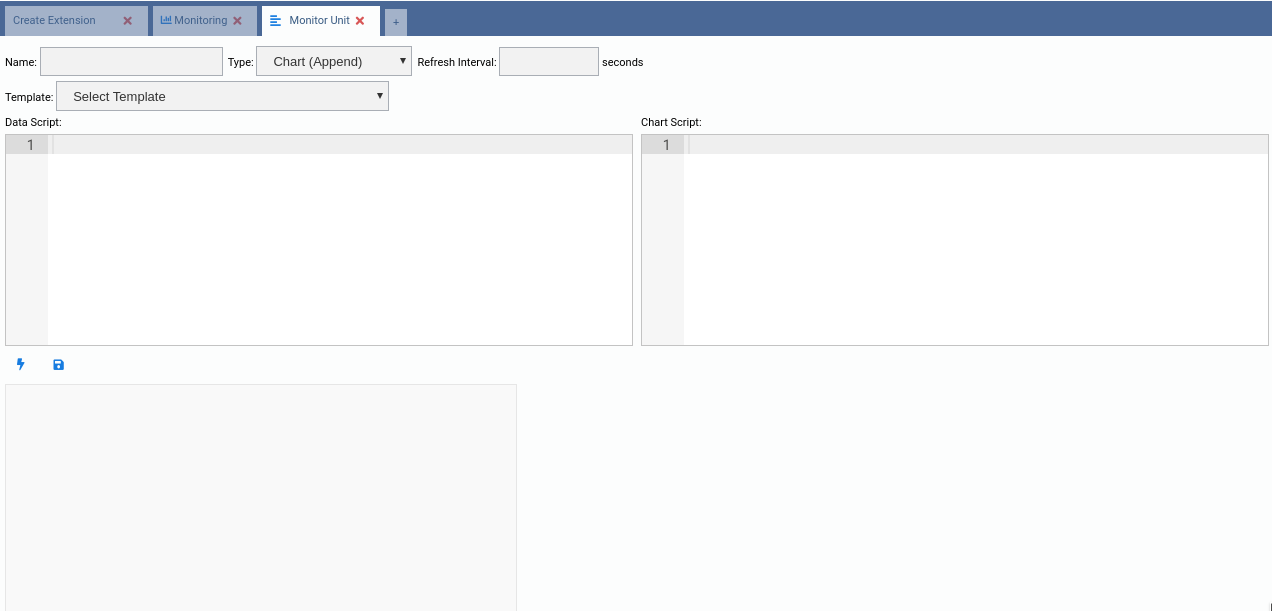Screen dimensions: 1272x611
Task: Click the Refresh Interval input box
Action: pos(548,62)
